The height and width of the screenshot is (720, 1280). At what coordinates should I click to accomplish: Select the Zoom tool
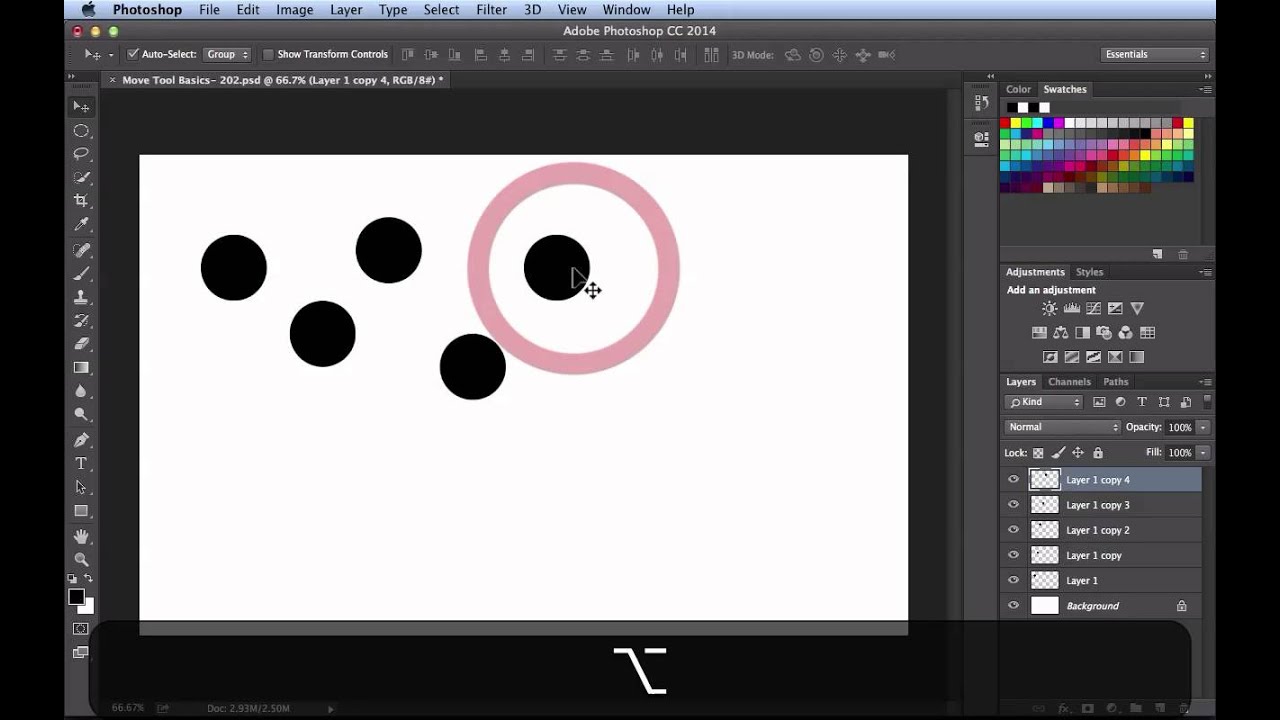click(81, 559)
